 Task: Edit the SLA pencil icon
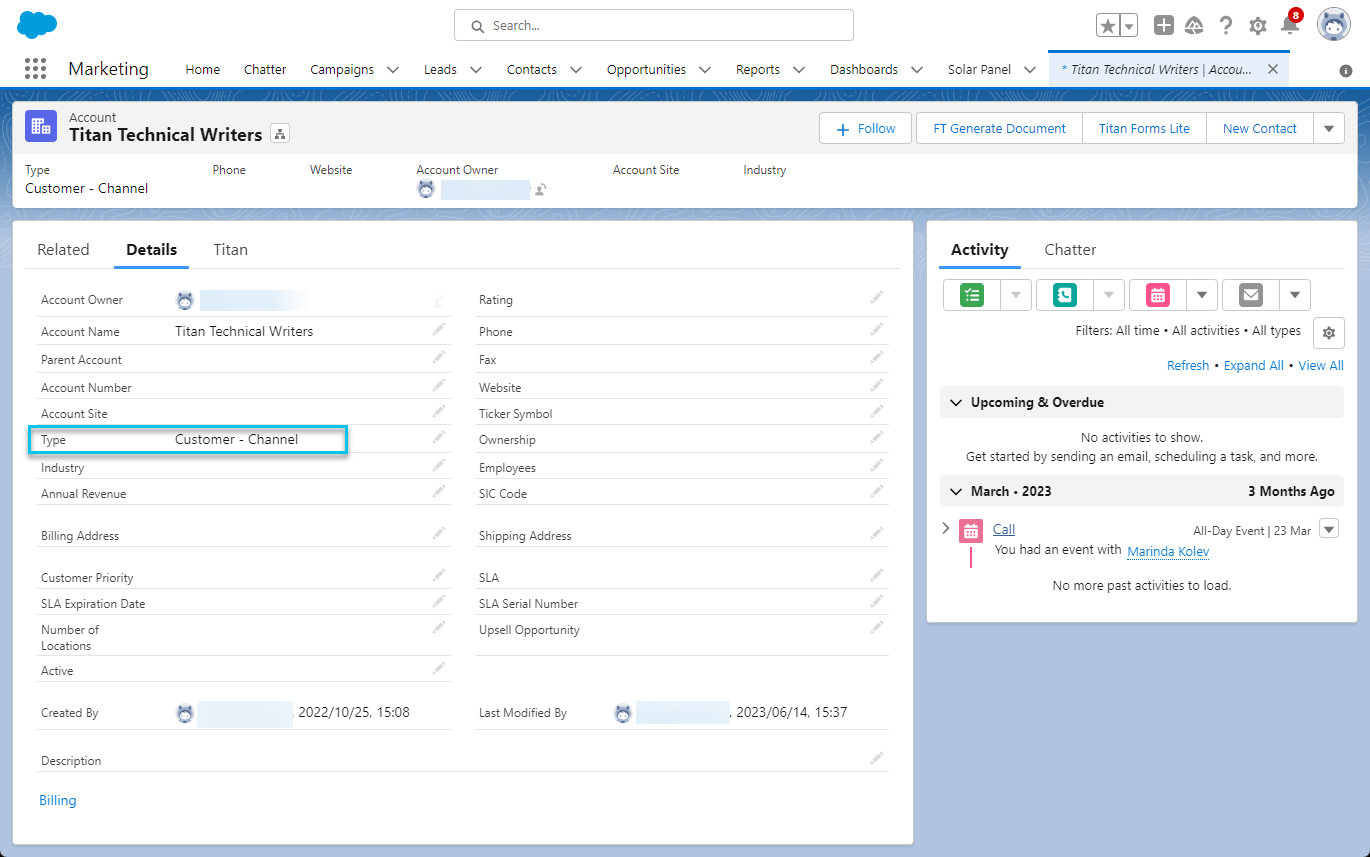click(x=877, y=574)
